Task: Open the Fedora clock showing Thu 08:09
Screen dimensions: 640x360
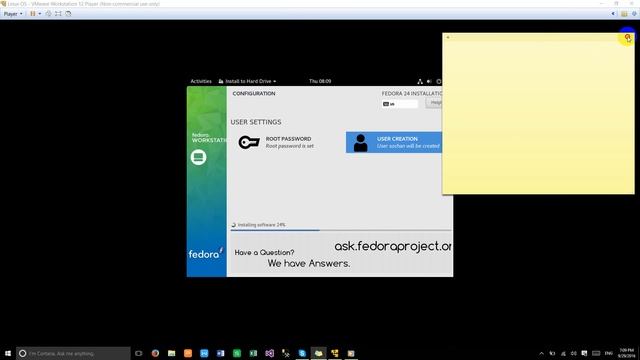Action: [320, 81]
